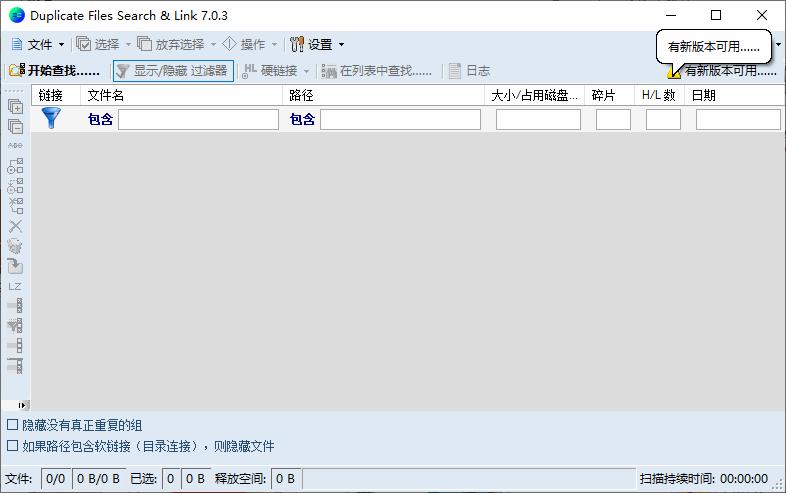Click 在列表中查找 button
Image resolution: width=786 pixels, height=493 pixels.
pyautogui.click(x=377, y=71)
